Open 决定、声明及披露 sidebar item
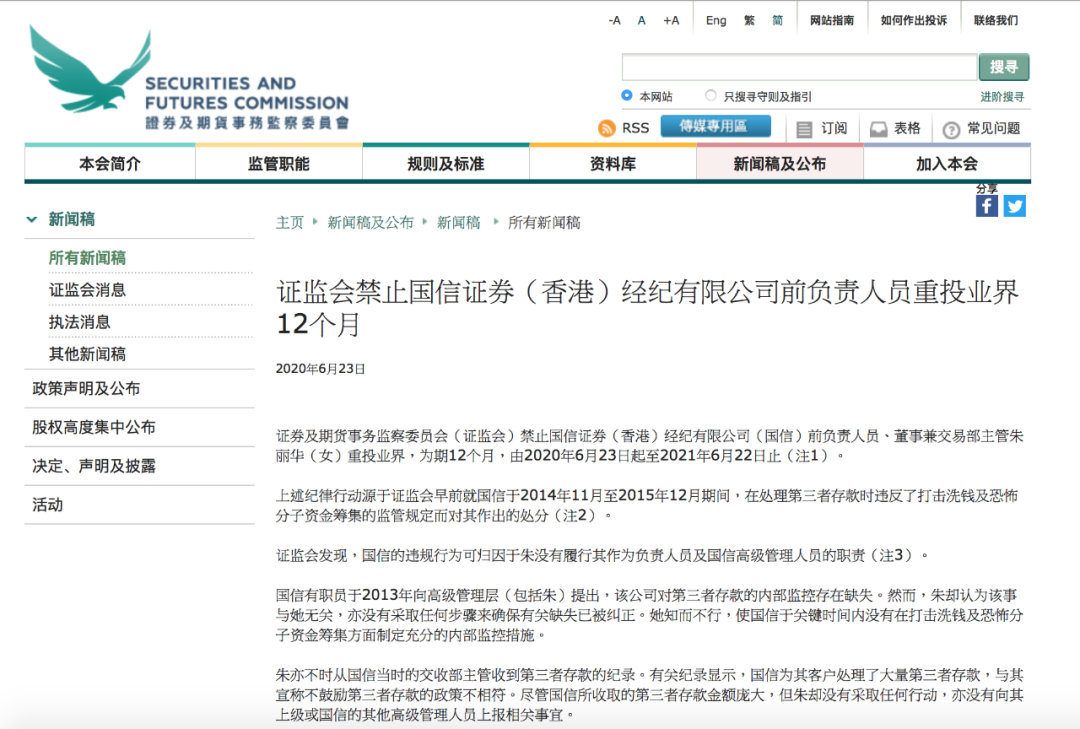Image resolution: width=1080 pixels, height=729 pixels. coord(94,466)
